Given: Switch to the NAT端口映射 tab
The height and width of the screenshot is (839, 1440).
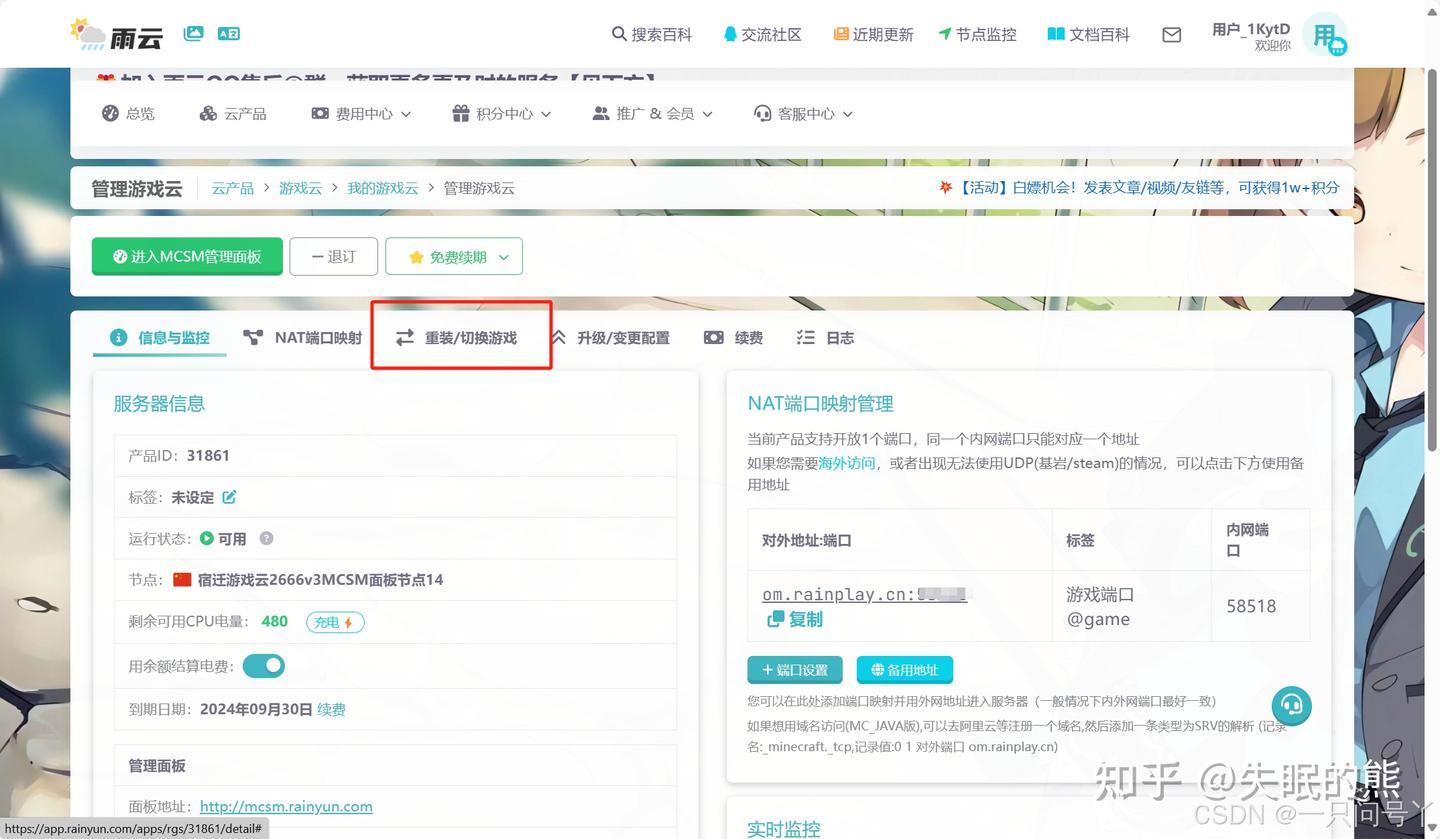Looking at the screenshot, I should (x=302, y=337).
